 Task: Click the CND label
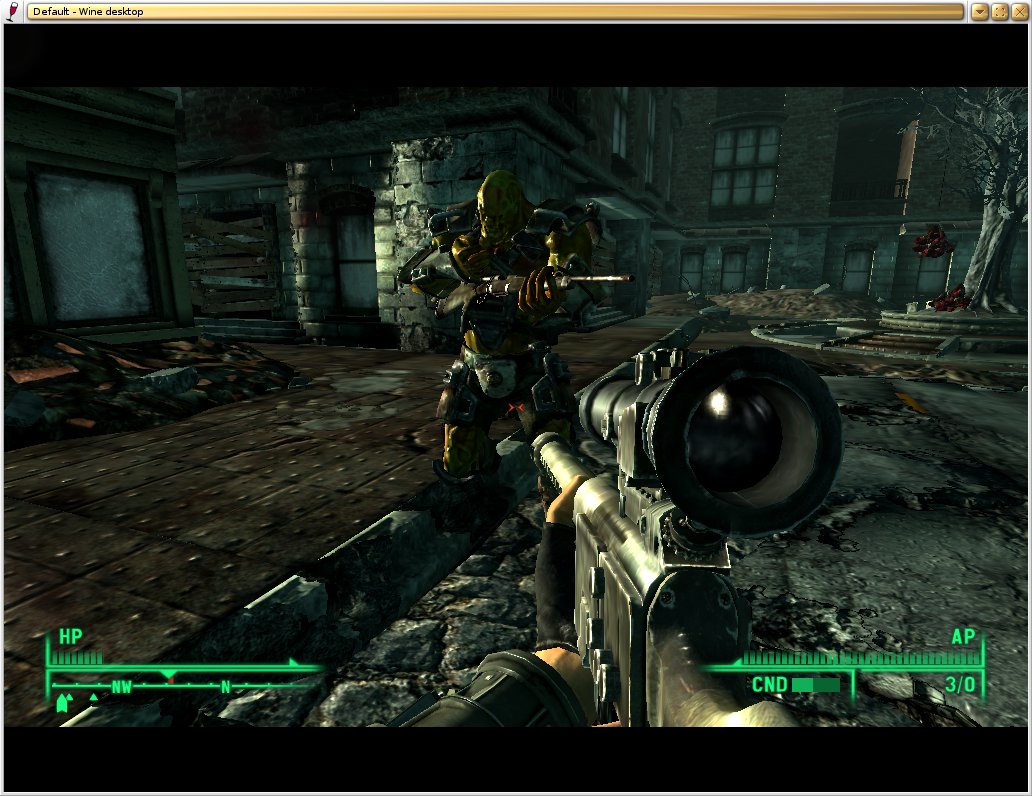coord(769,685)
